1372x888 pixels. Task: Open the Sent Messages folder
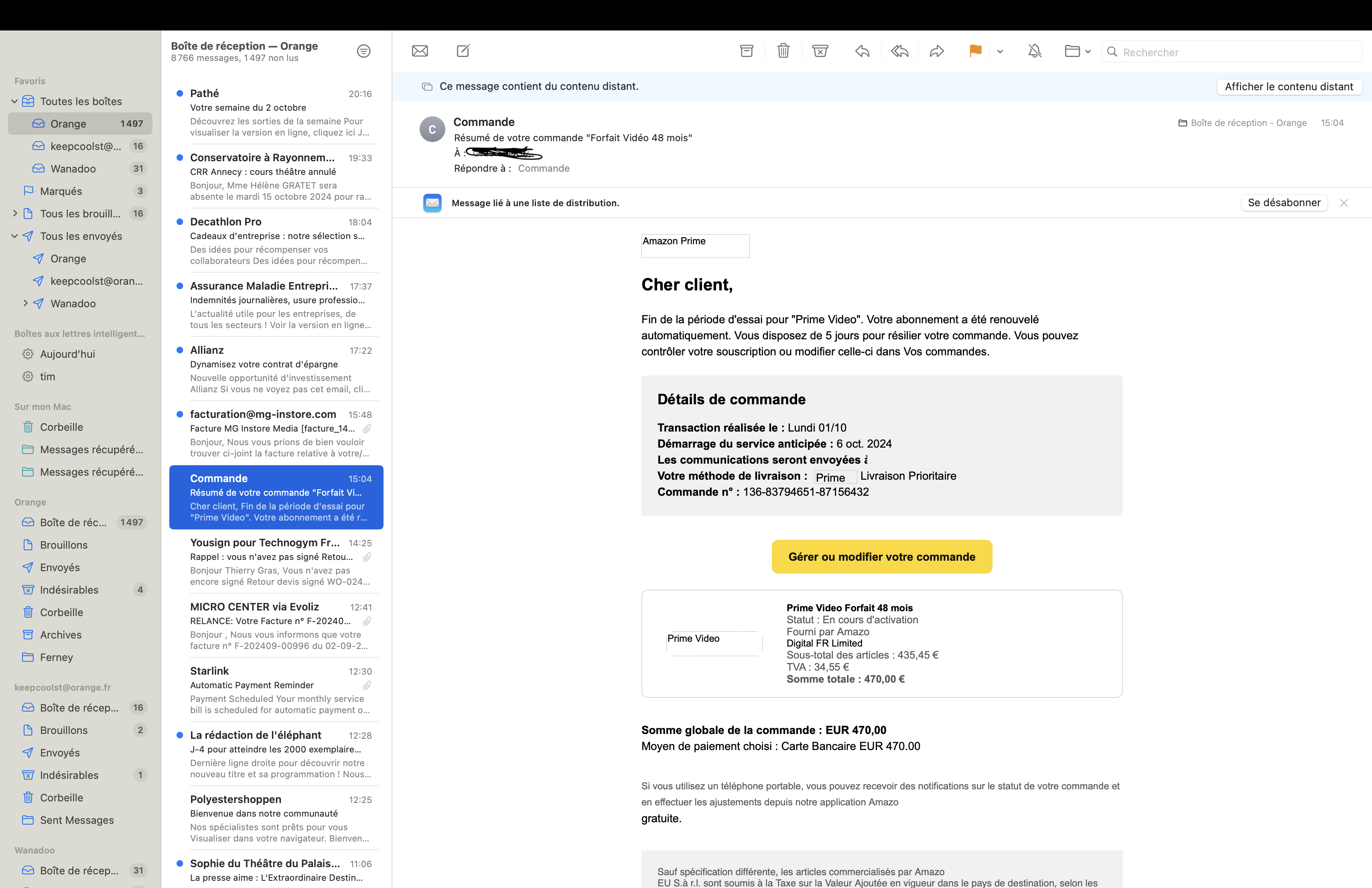(x=80, y=820)
